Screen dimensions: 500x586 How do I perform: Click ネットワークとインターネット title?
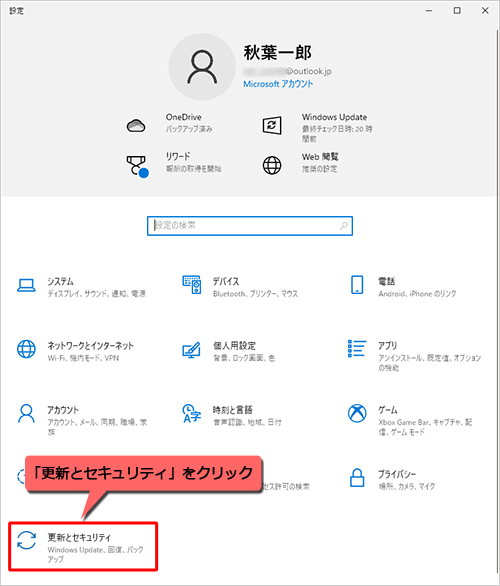(x=90, y=346)
